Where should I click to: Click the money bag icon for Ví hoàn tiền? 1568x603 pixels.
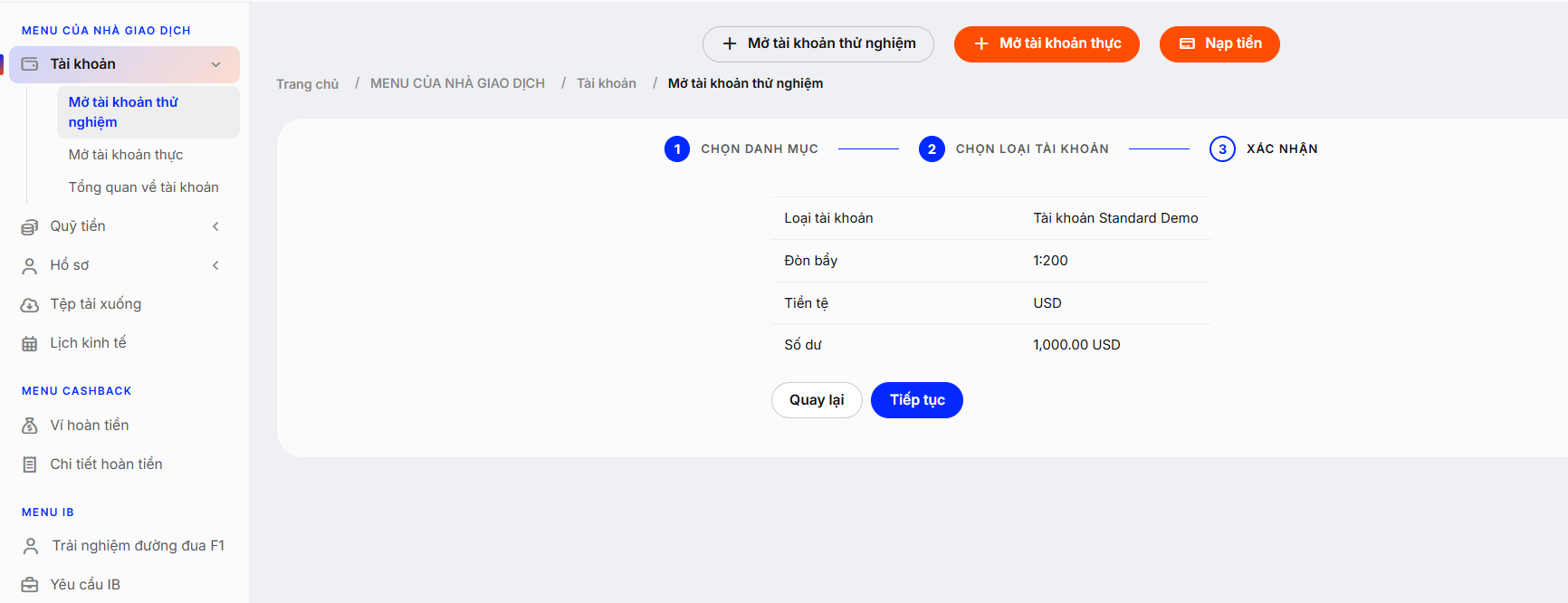click(30, 426)
